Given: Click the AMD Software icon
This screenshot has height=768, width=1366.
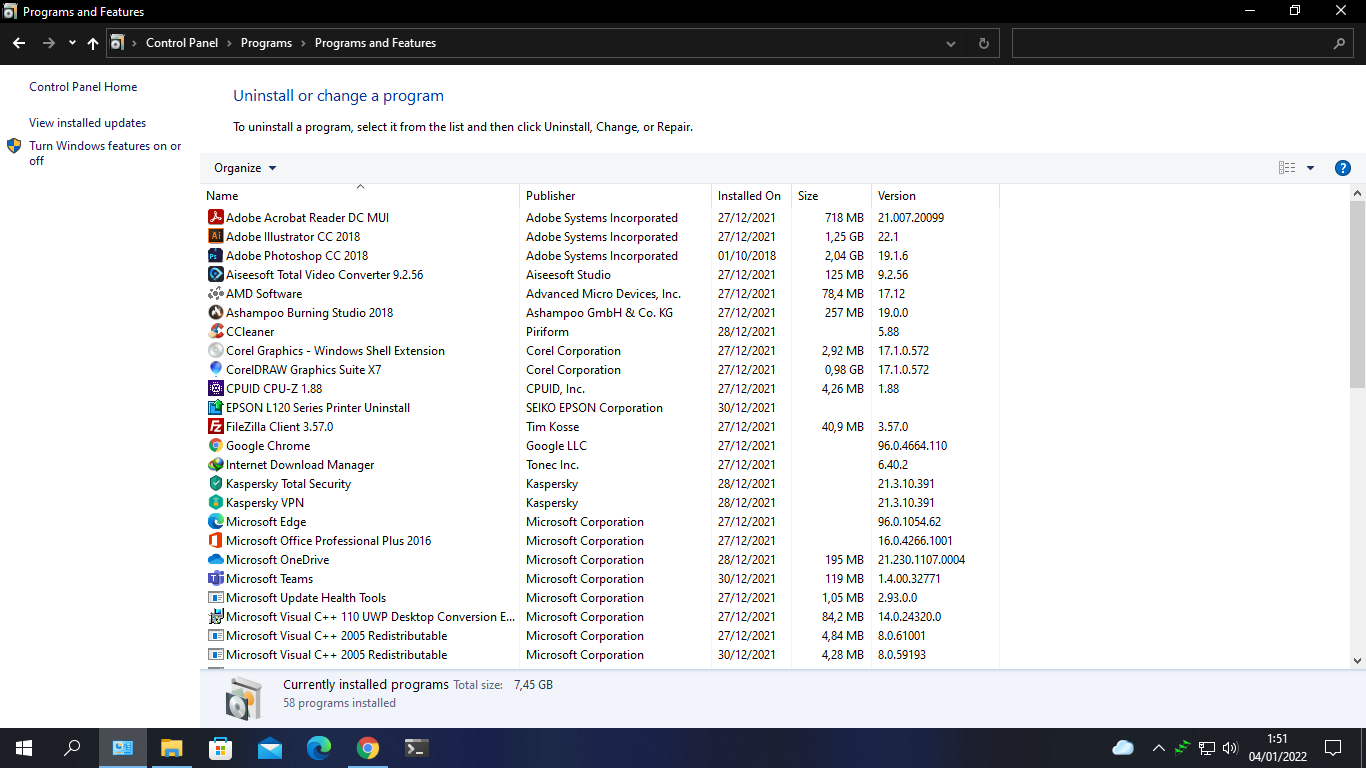Looking at the screenshot, I should [x=215, y=294].
